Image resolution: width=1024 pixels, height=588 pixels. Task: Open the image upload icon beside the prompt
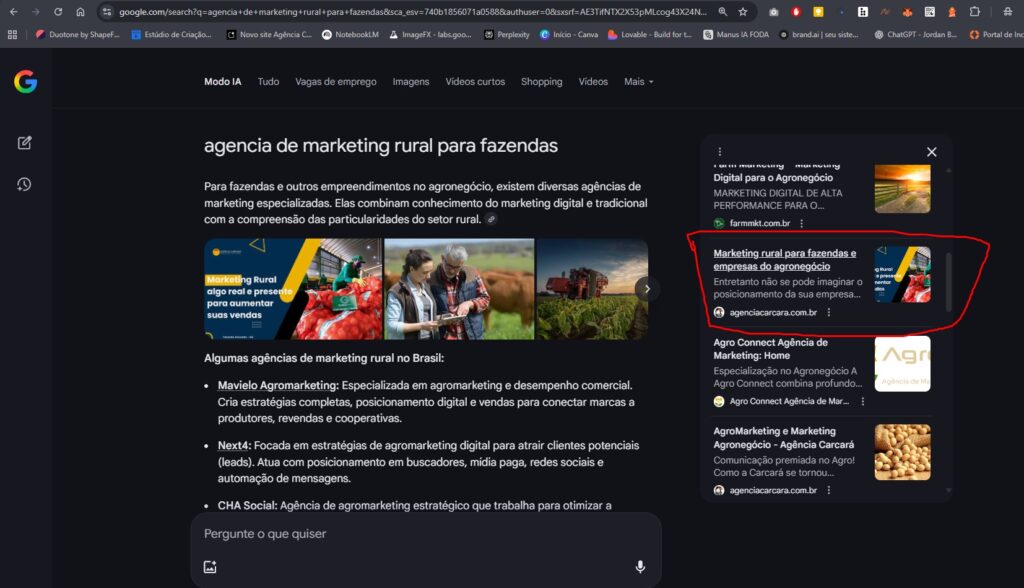click(209, 566)
